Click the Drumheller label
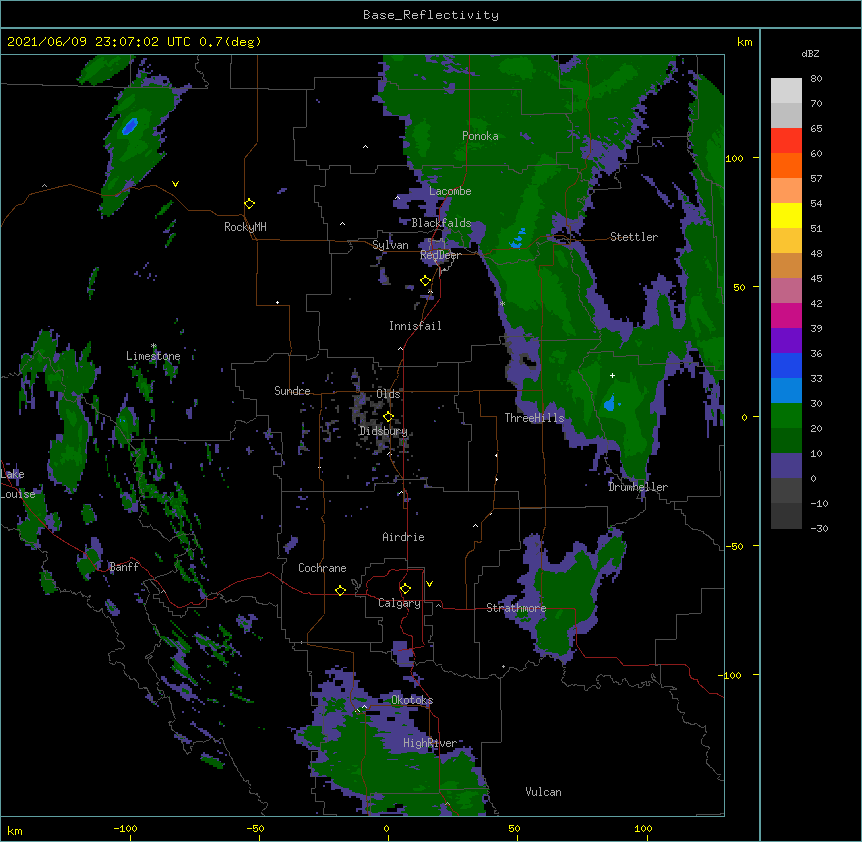This screenshot has width=862, height=842. [638, 487]
